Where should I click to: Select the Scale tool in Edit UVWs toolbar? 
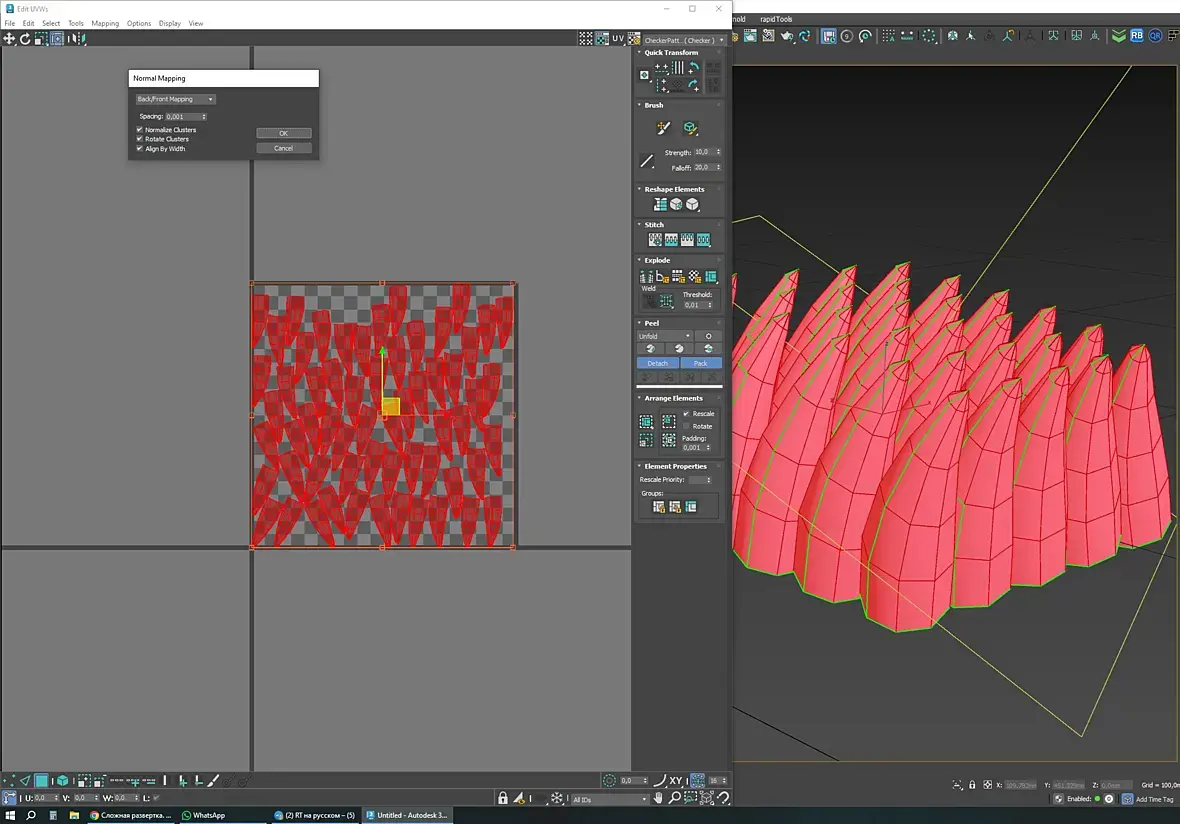point(41,38)
